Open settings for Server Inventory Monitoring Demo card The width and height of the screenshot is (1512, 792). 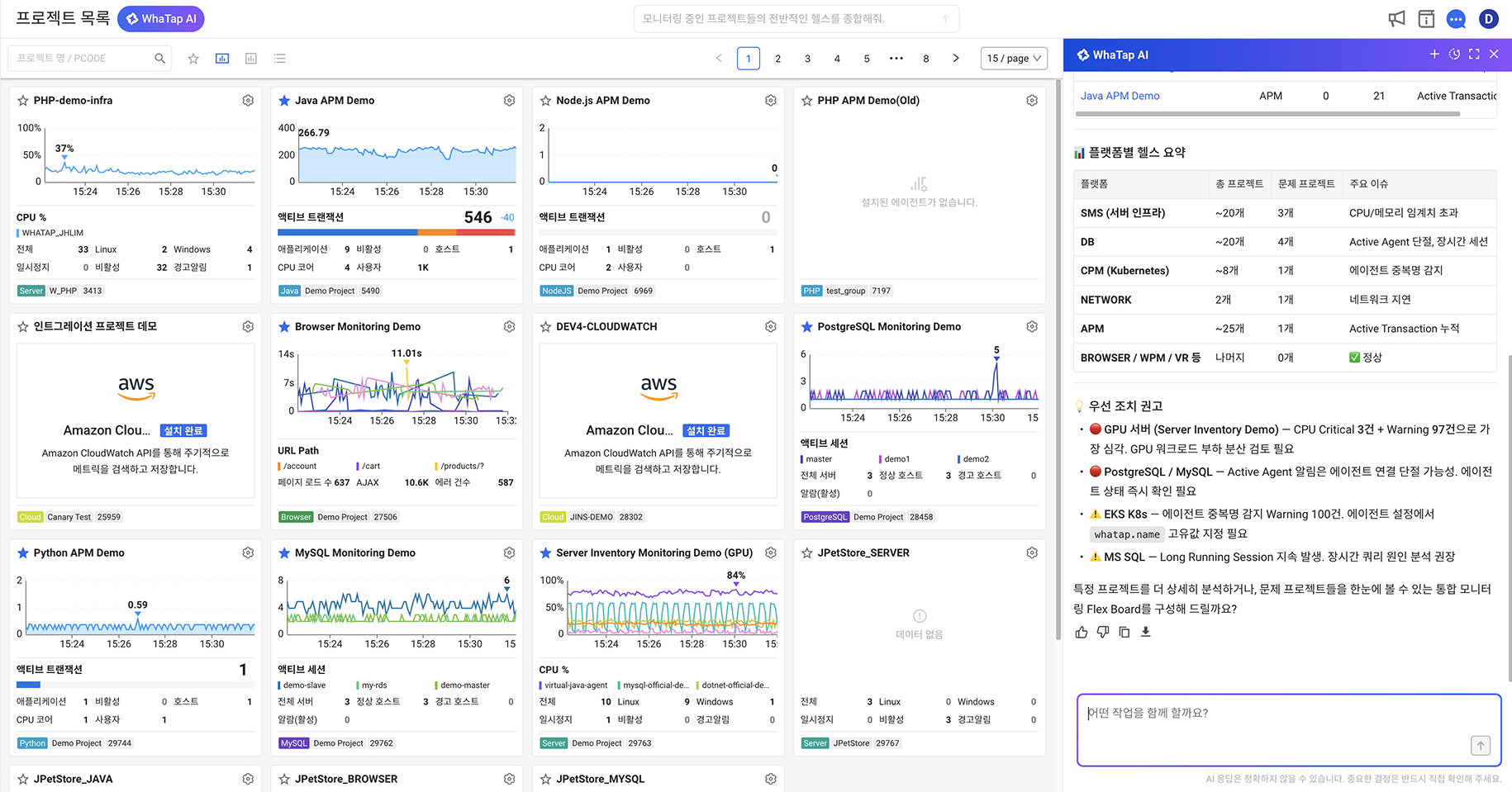click(x=770, y=553)
